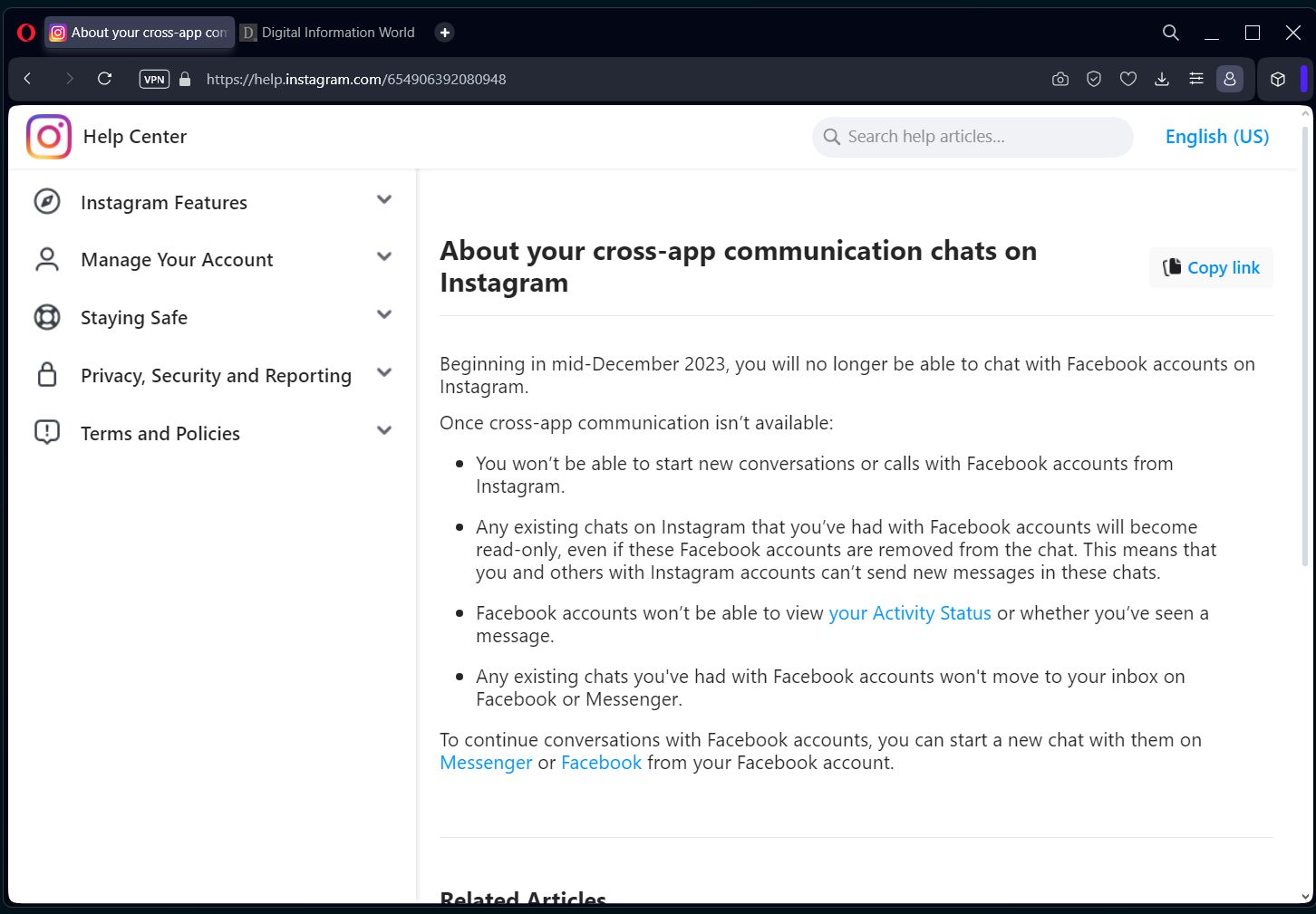Image resolution: width=1316 pixels, height=914 pixels.
Task: Open the profile account icon
Action: [x=1230, y=80]
